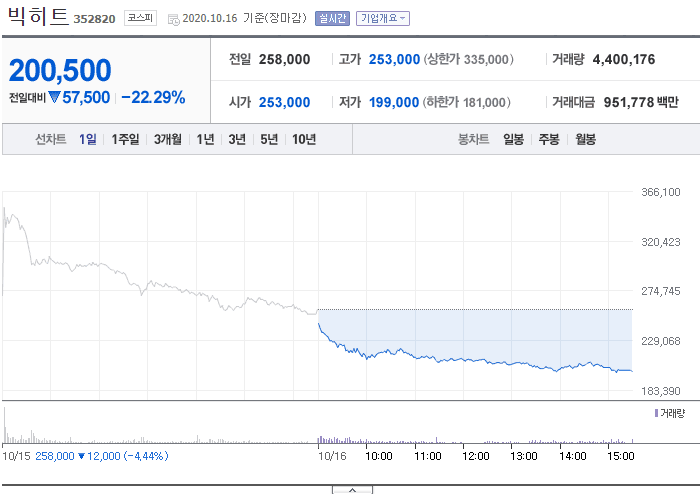Open the 주봉 candlestick chart
This screenshot has width=700, height=494.
549,140
